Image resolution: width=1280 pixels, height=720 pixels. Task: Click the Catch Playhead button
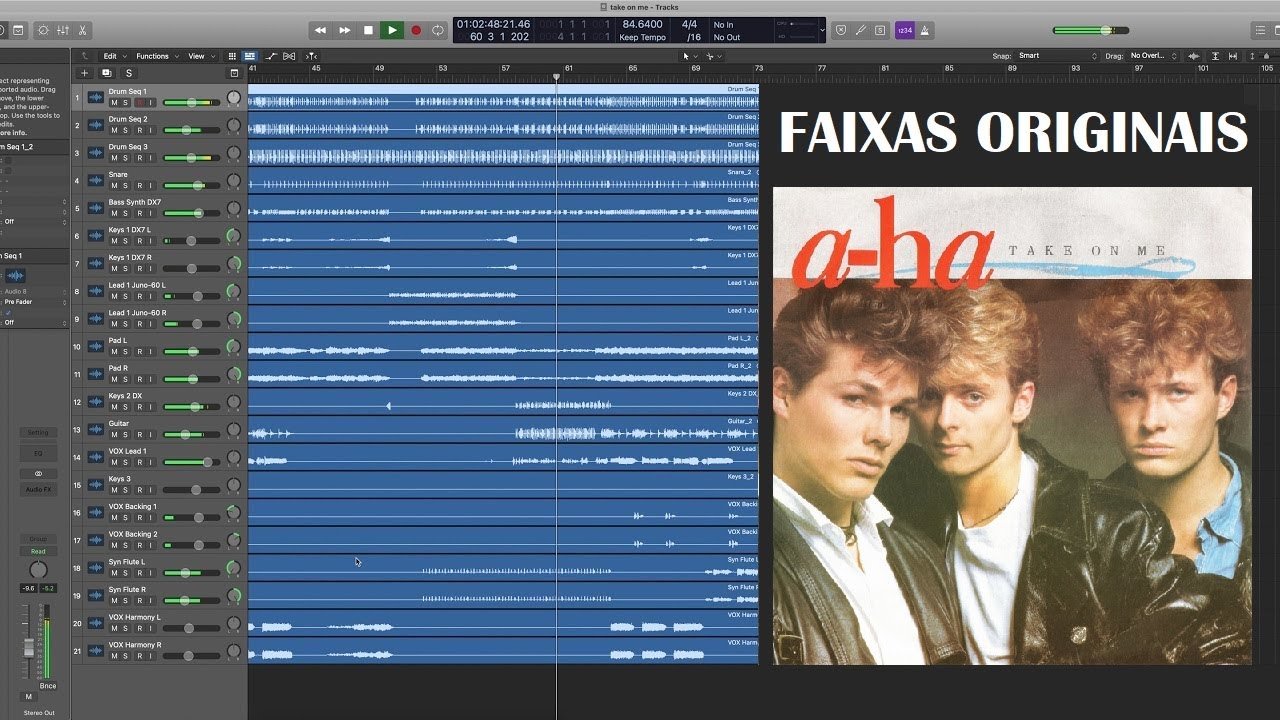point(311,56)
